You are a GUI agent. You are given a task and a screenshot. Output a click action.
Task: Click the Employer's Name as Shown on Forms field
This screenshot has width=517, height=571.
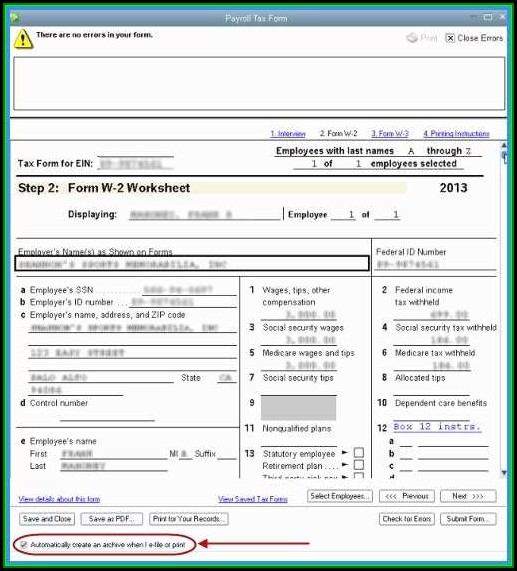(192, 264)
